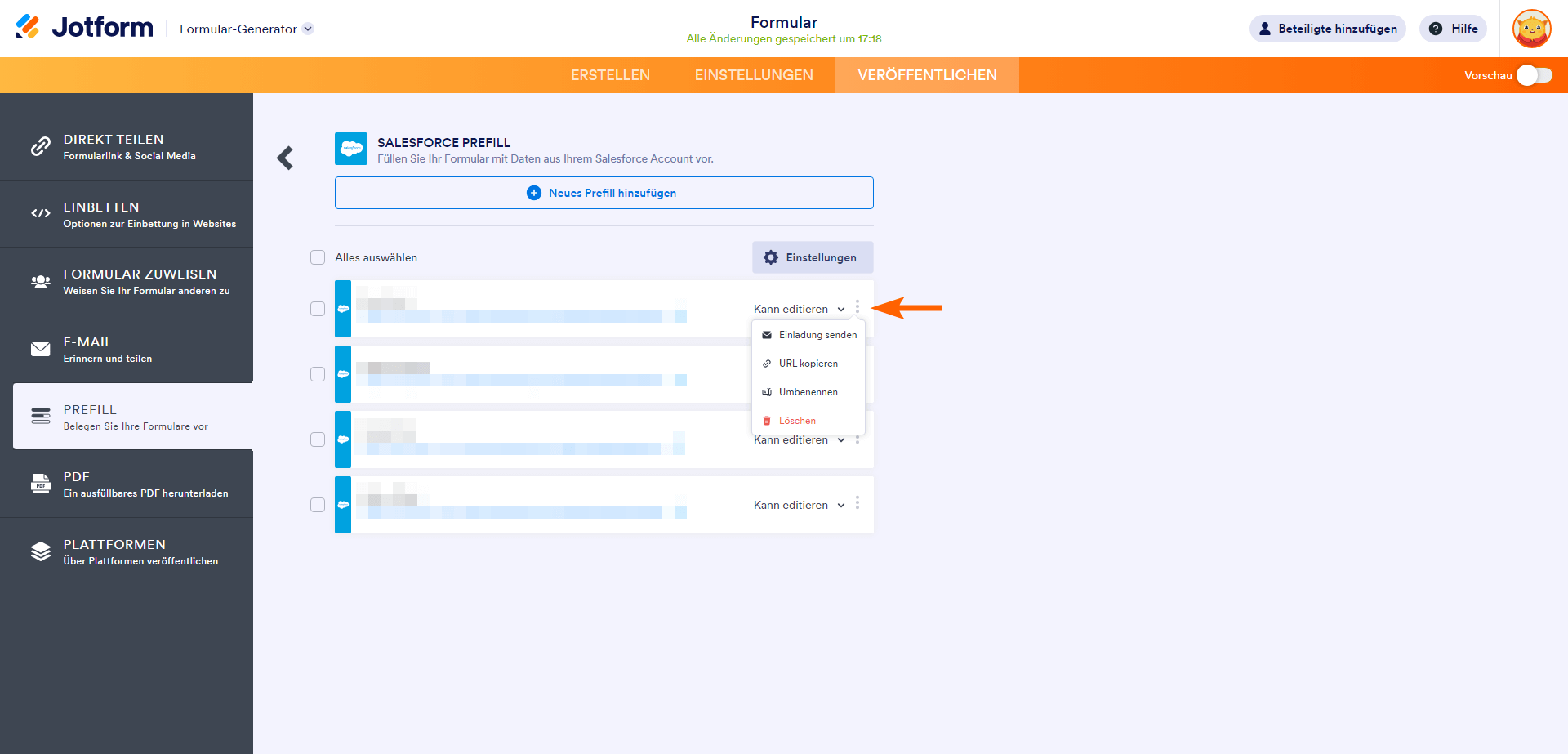Viewport: 1568px width, 754px height.
Task: Expand the Formular-Generator dropdown
Action: 308,29
